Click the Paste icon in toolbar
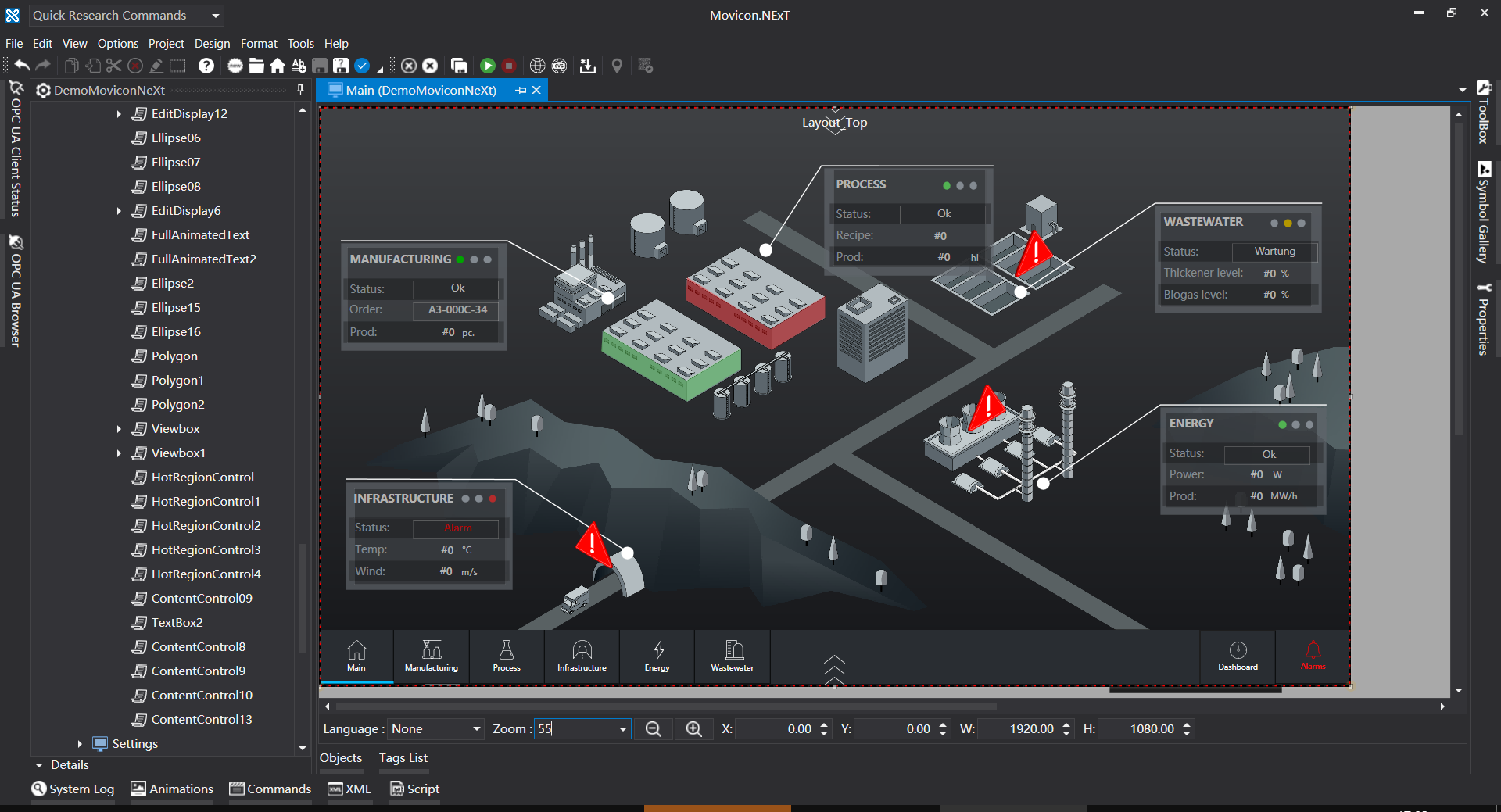1501x812 pixels. click(x=93, y=66)
